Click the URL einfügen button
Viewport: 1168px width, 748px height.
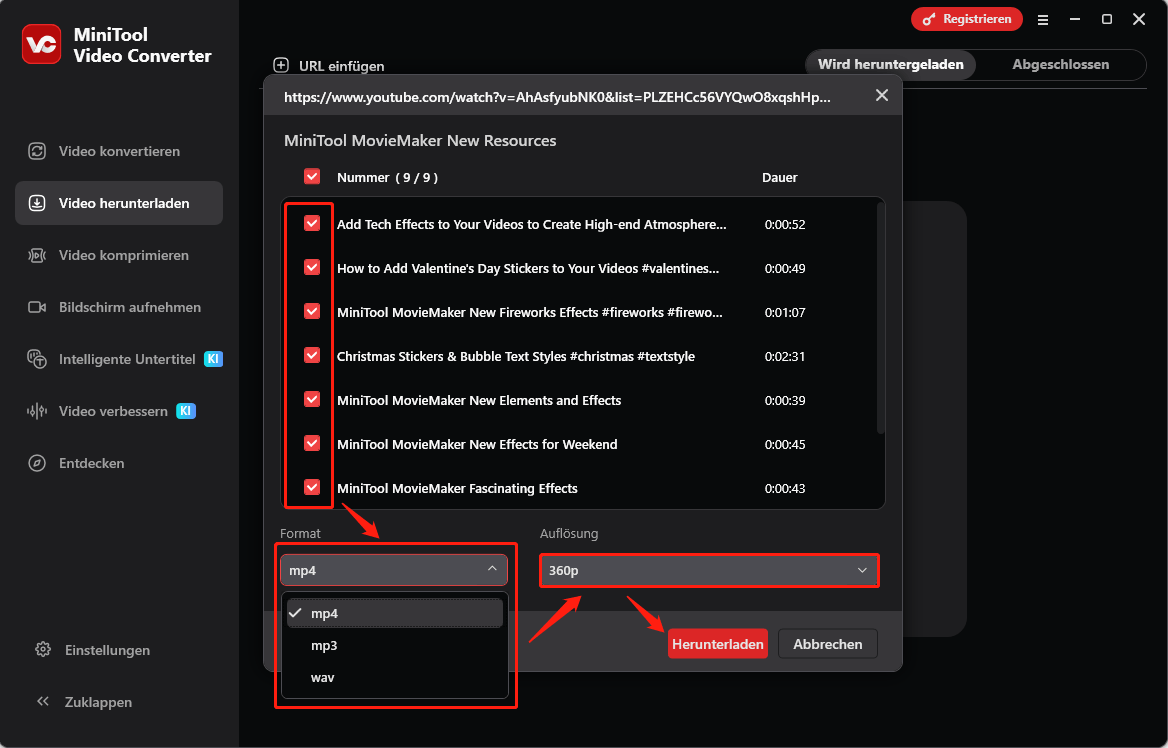click(x=329, y=66)
